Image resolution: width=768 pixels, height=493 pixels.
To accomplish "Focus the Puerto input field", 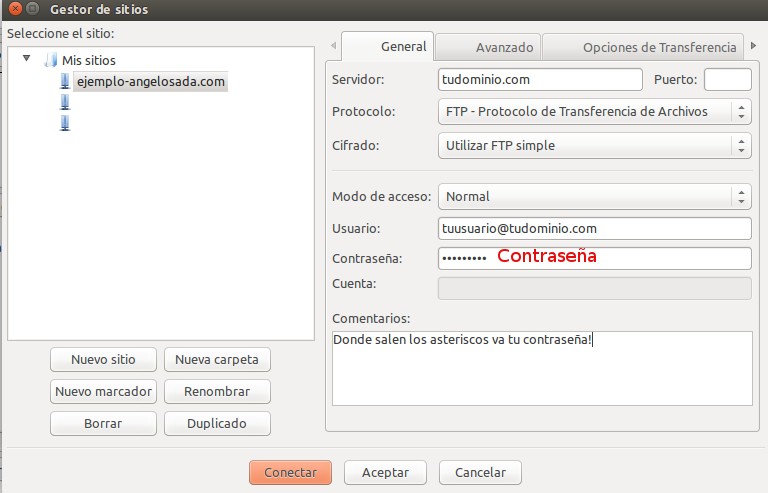I will 727,79.
